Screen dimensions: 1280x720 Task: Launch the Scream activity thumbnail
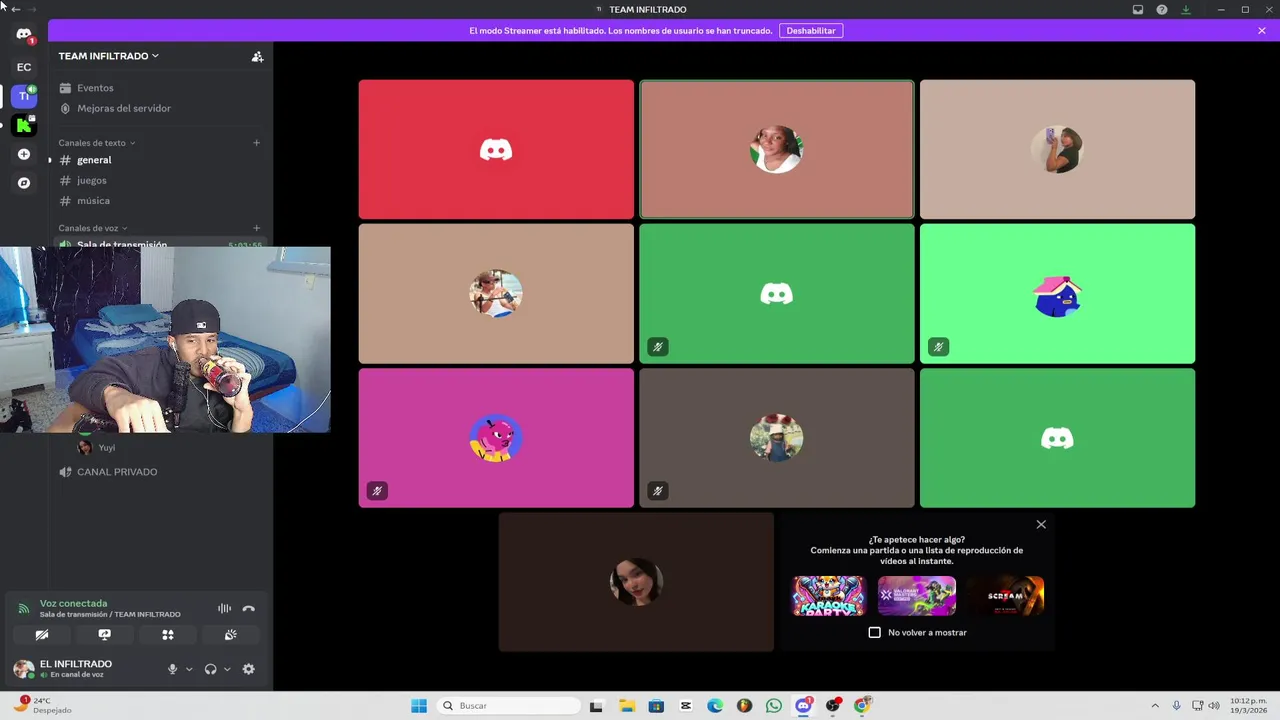coord(1005,596)
